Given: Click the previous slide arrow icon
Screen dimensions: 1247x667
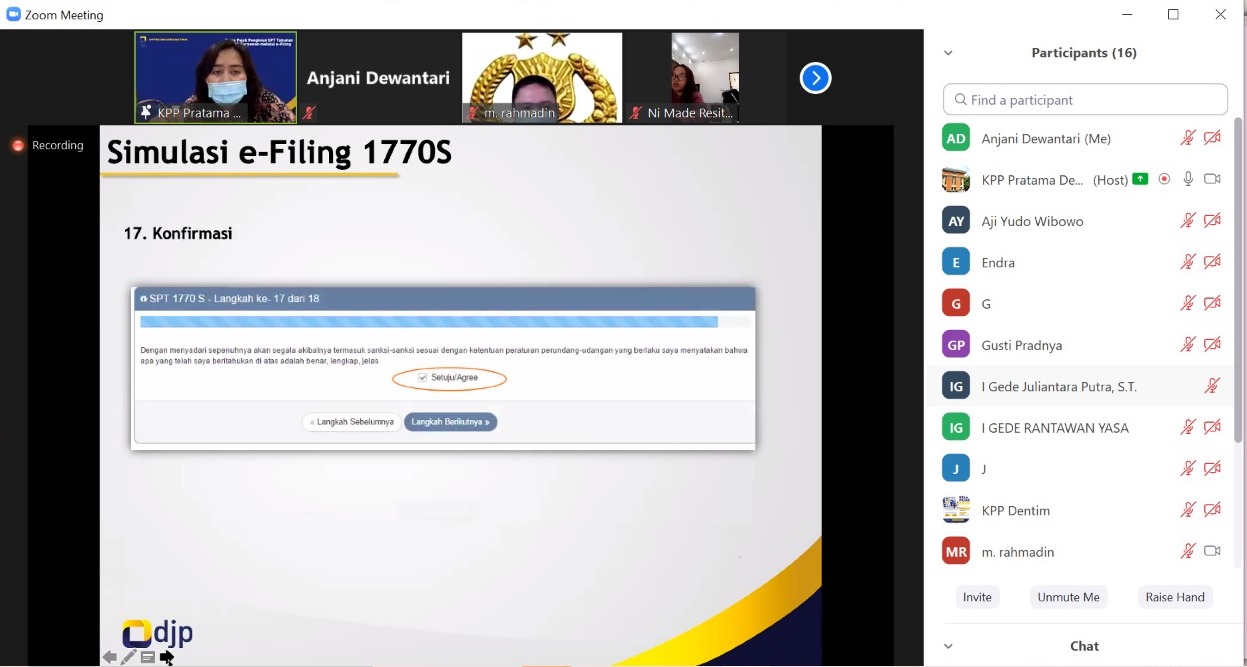Looking at the screenshot, I should pos(110,657).
